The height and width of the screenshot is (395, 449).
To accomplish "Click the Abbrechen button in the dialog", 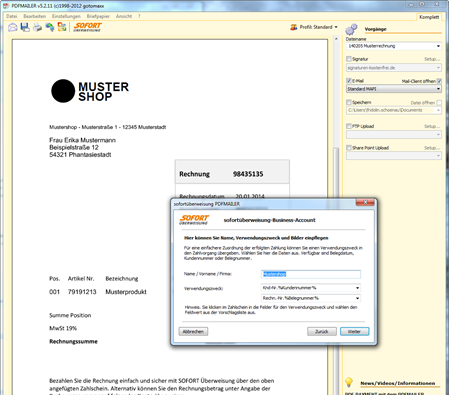I will [x=193, y=331].
